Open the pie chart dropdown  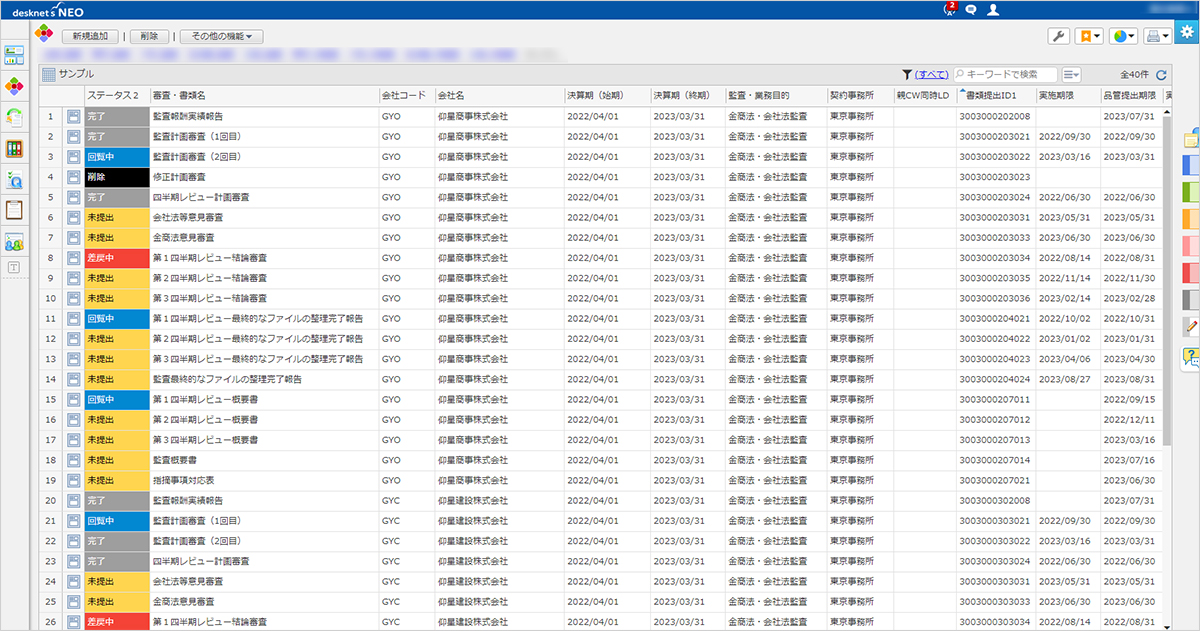(x=1124, y=36)
